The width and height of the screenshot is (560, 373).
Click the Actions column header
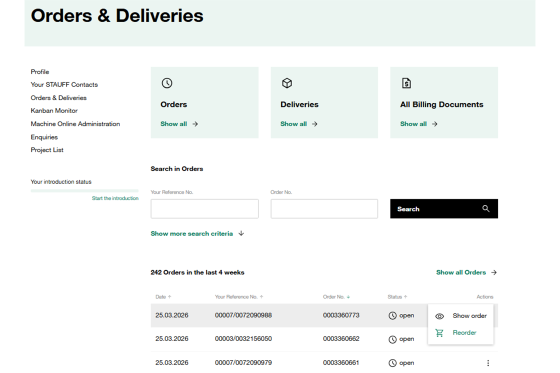pyautogui.click(x=485, y=297)
